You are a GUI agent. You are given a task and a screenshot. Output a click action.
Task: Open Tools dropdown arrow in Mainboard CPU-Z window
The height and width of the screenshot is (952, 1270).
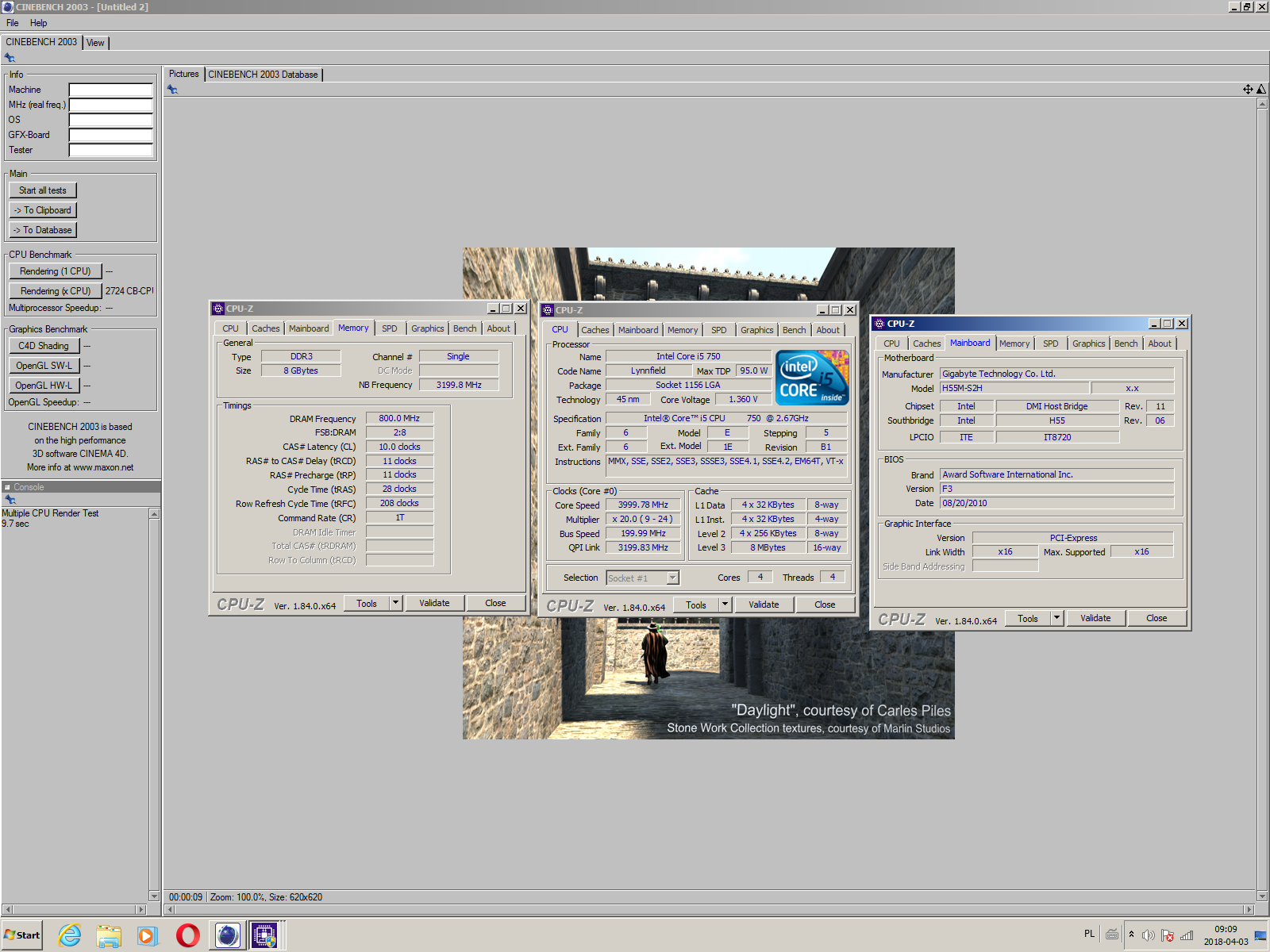[x=1056, y=618]
